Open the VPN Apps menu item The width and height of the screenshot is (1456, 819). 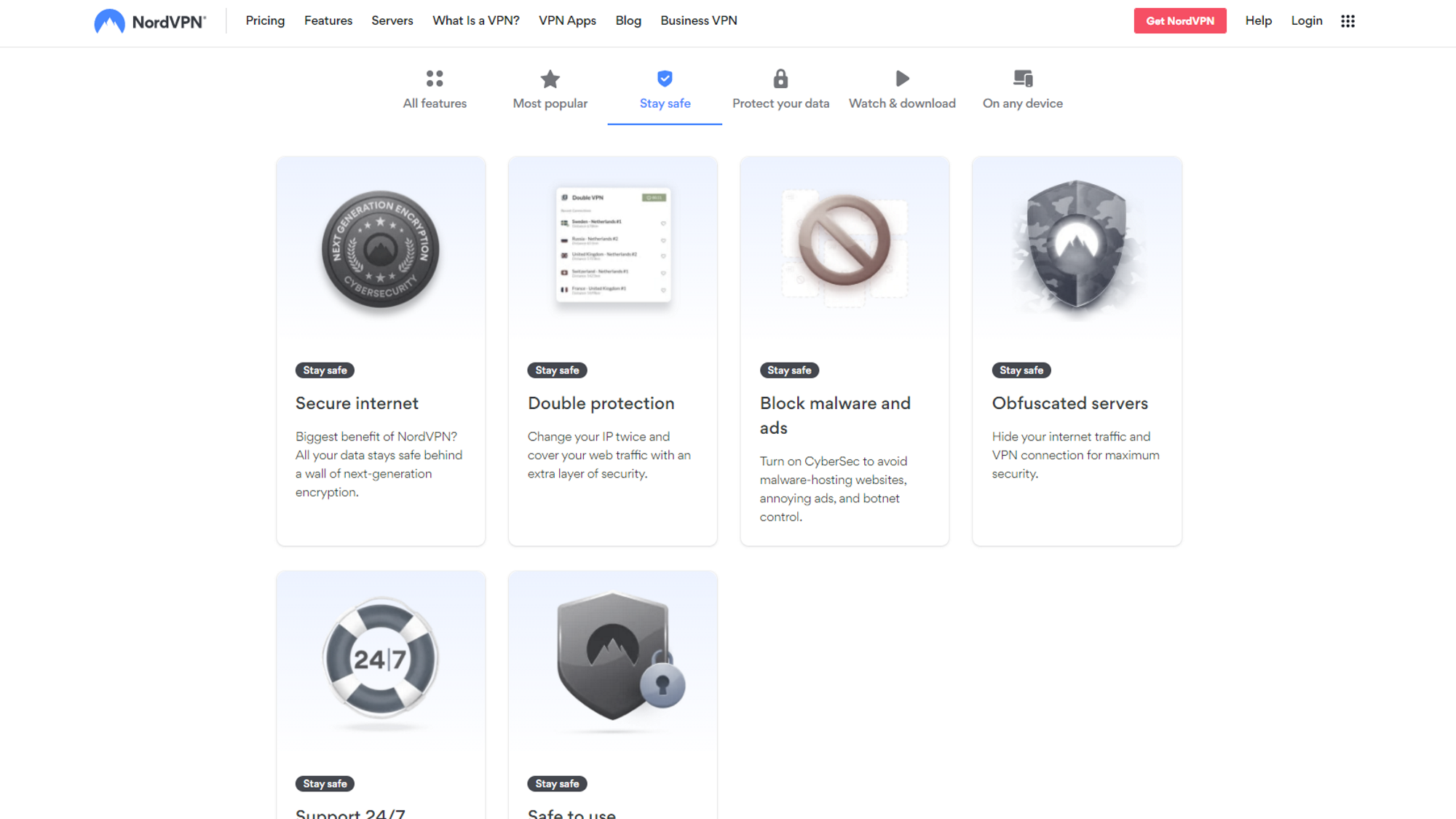(x=567, y=20)
